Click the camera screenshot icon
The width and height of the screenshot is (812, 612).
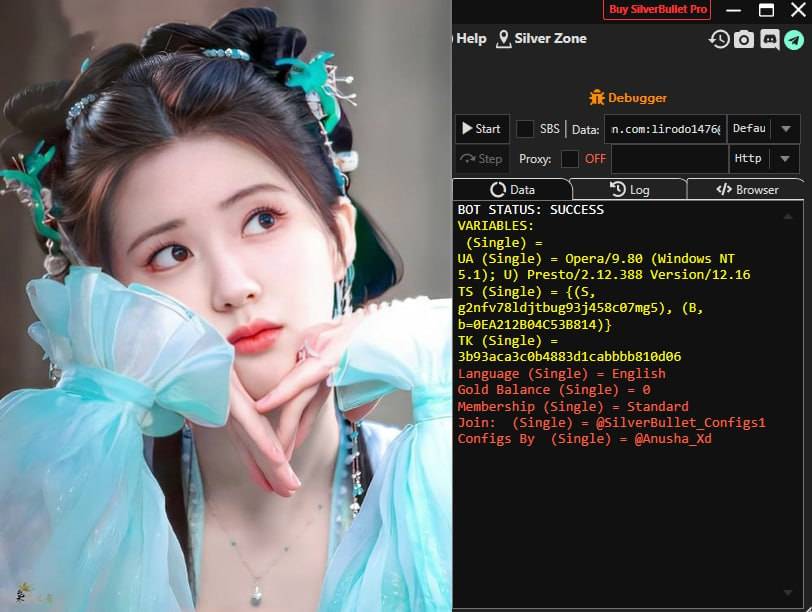(744, 39)
